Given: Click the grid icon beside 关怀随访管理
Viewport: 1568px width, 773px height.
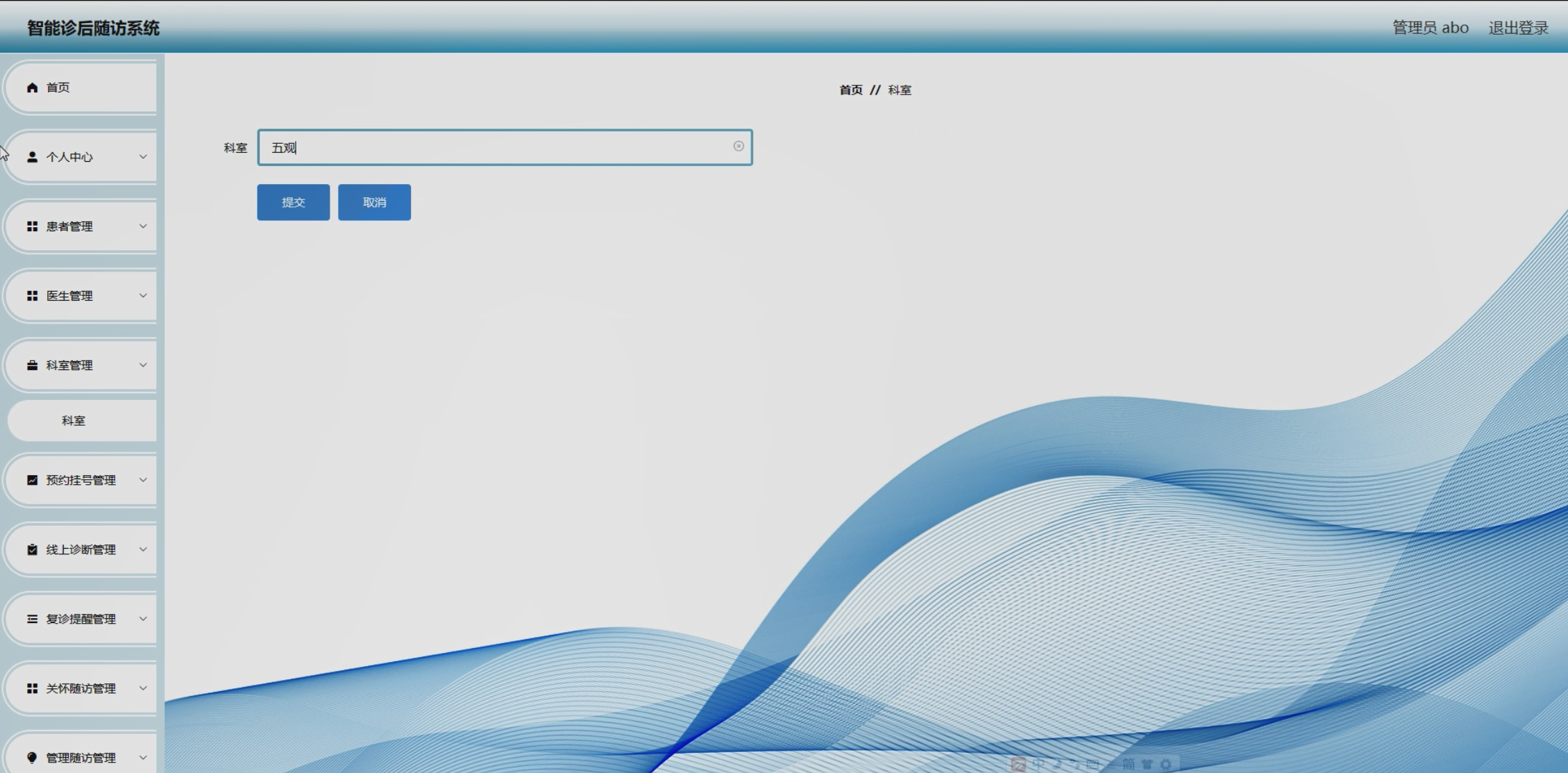Looking at the screenshot, I should coord(32,688).
